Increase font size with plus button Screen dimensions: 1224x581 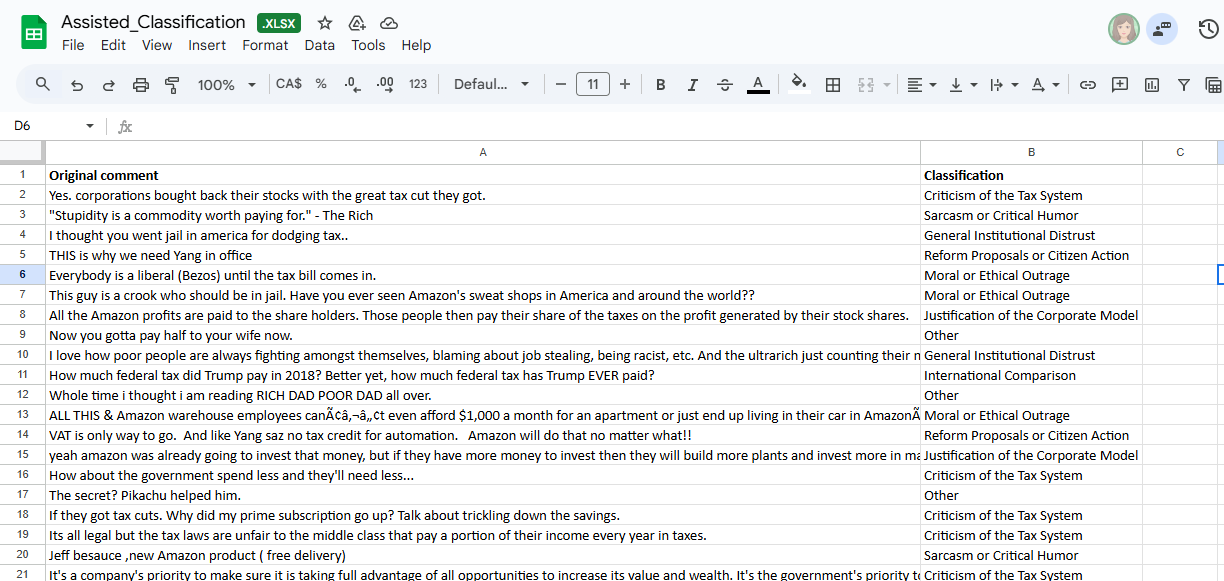coord(625,85)
